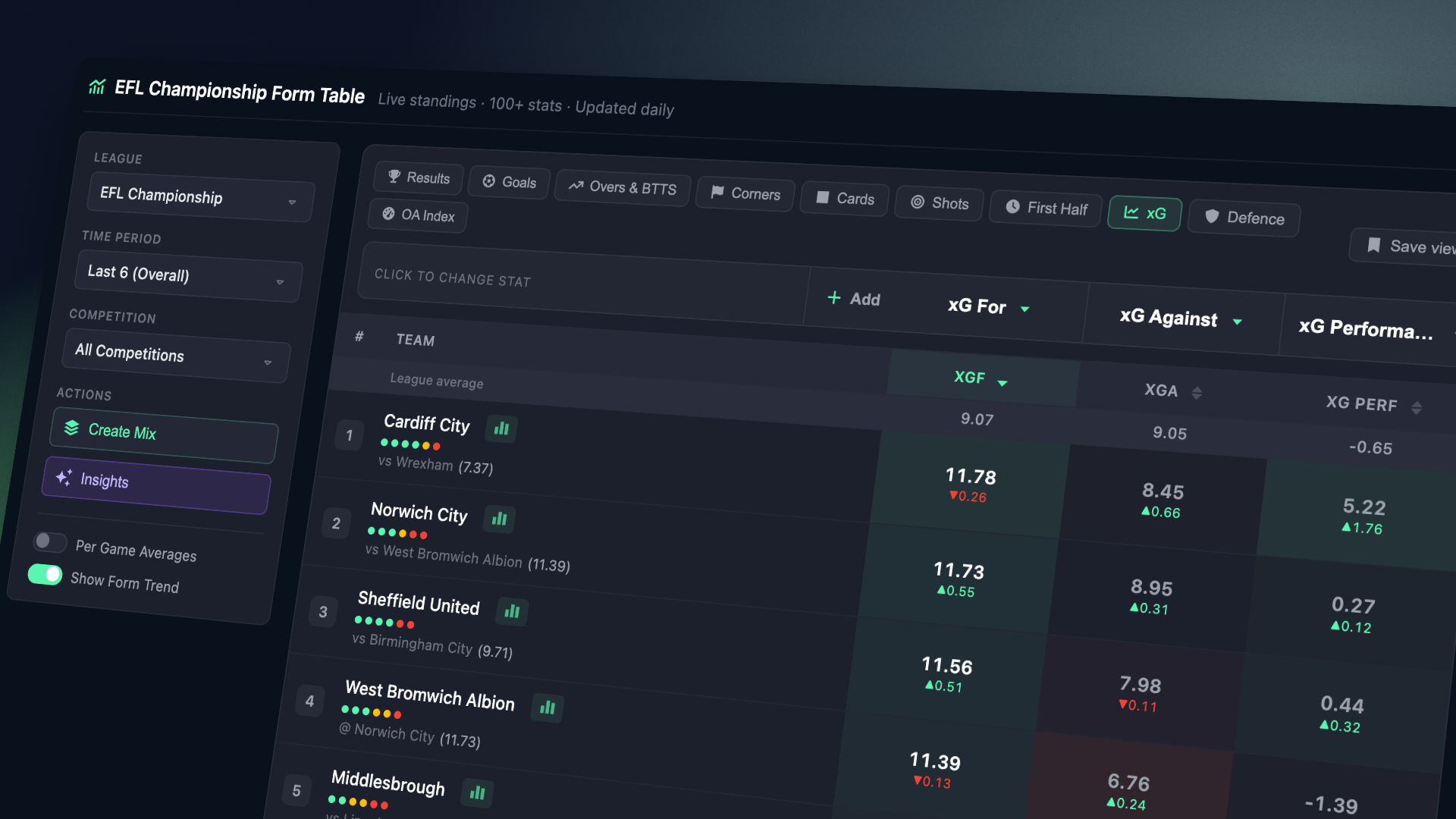
Task: Click the Add stat button
Action: point(854,299)
